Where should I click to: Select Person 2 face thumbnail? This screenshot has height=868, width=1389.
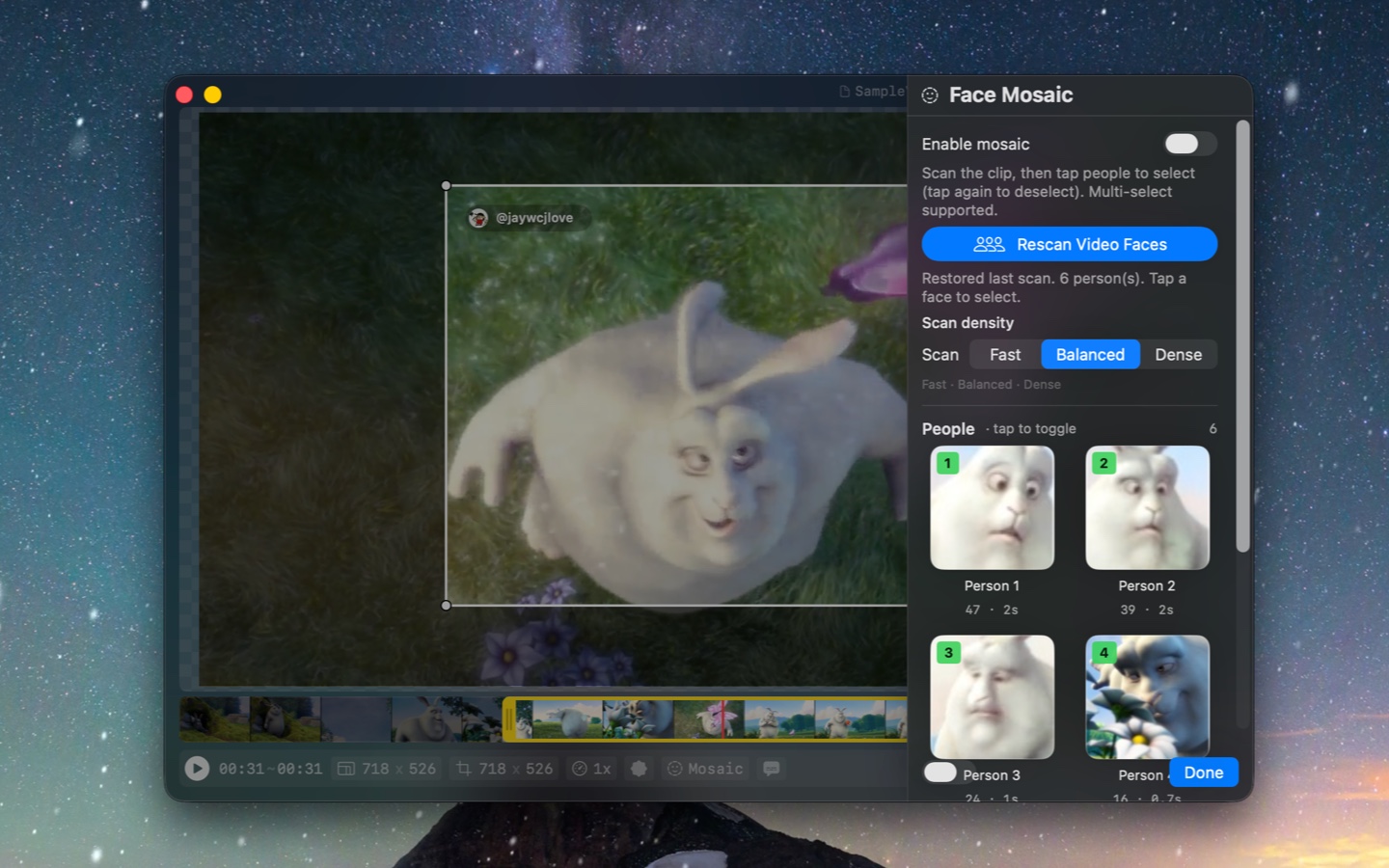1147,507
